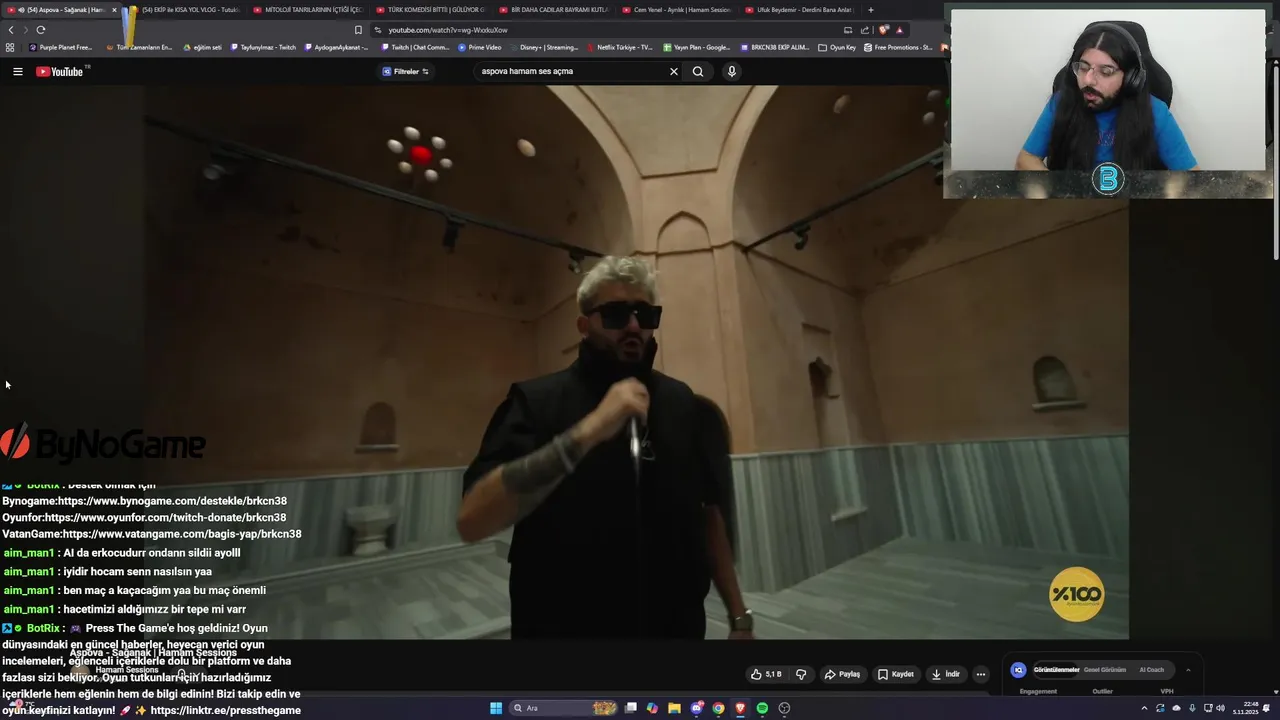Switch to Cem Yenel - Ayrılık tab
Viewport: 1280px width, 720px height.
click(676, 10)
